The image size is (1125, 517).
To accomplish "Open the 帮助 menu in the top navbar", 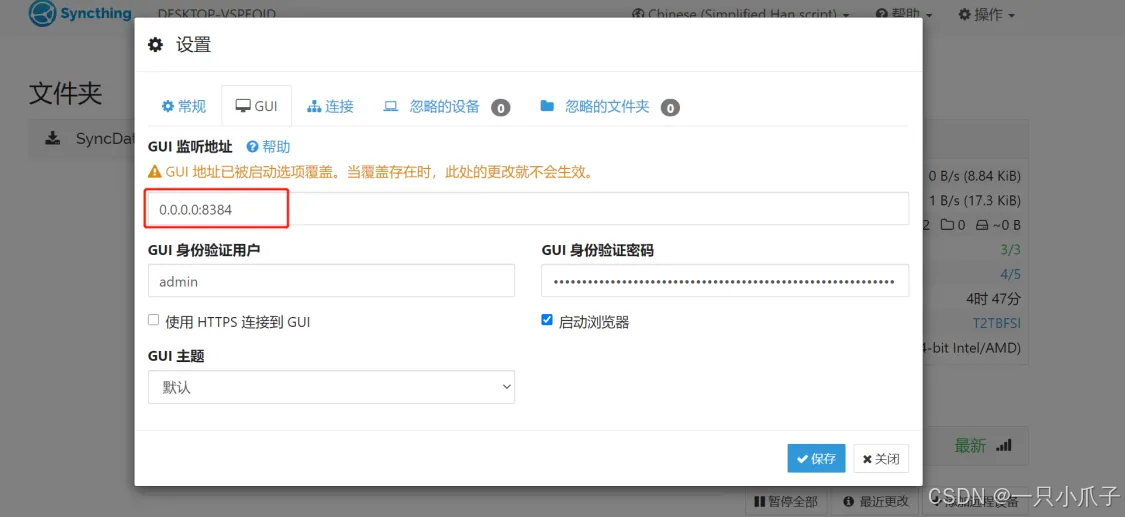I will point(904,14).
